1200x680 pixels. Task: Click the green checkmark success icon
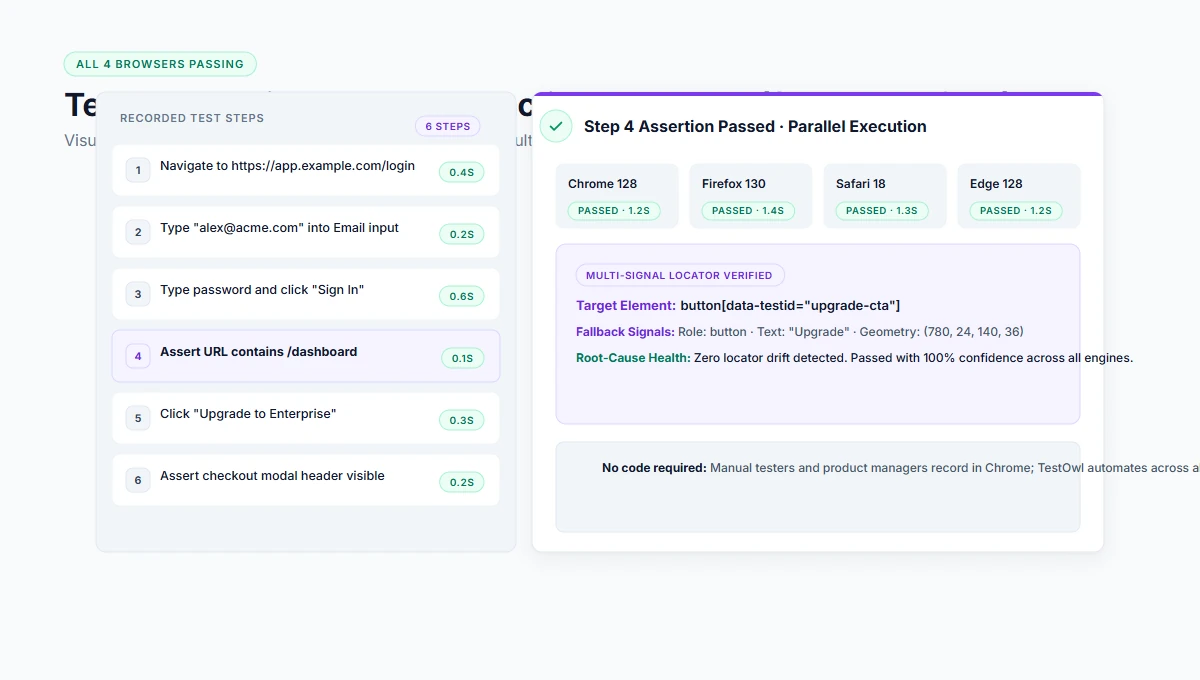(556, 126)
